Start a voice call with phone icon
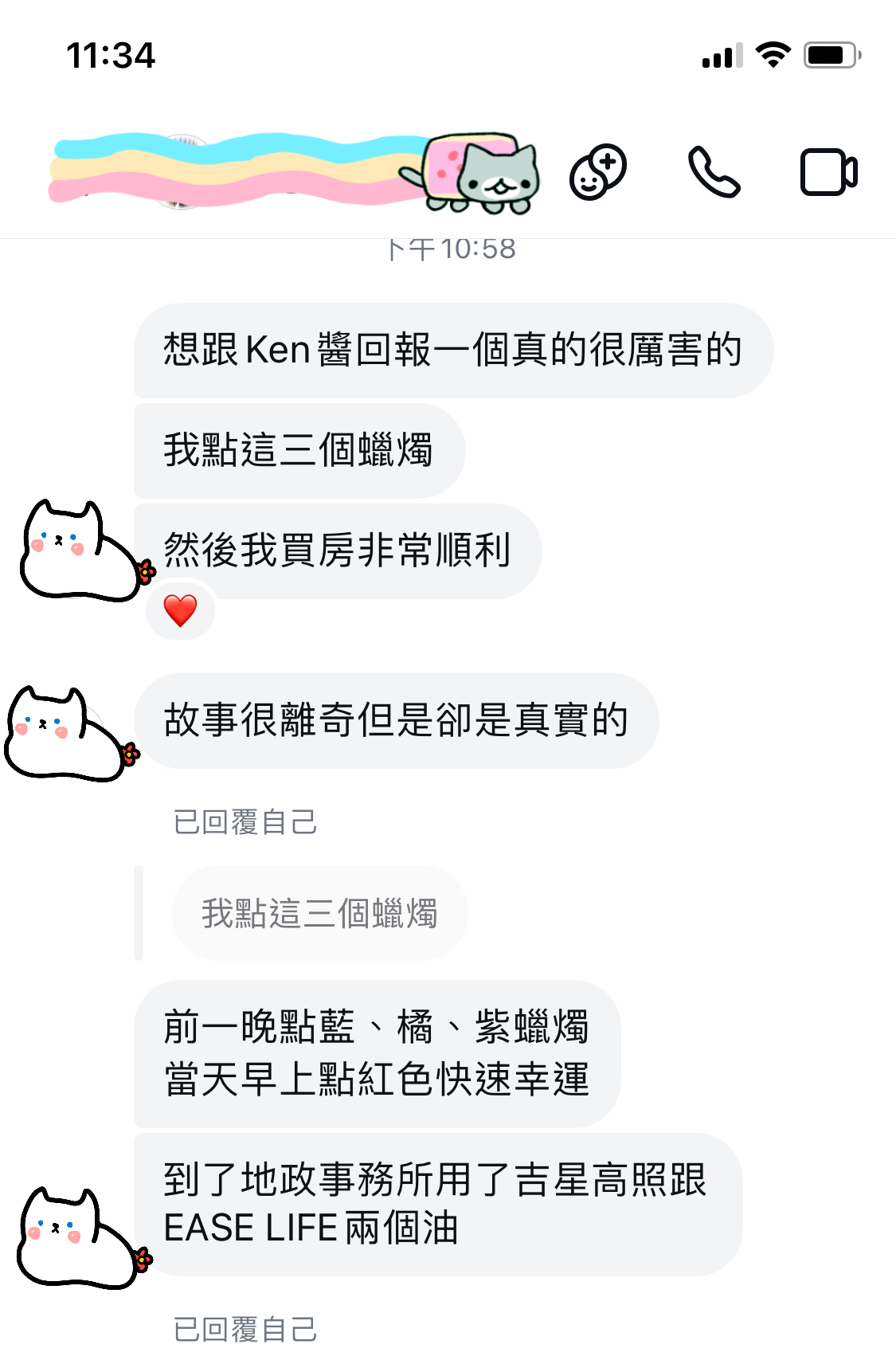Viewport: 896px width, 1360px height. [714, 172]
